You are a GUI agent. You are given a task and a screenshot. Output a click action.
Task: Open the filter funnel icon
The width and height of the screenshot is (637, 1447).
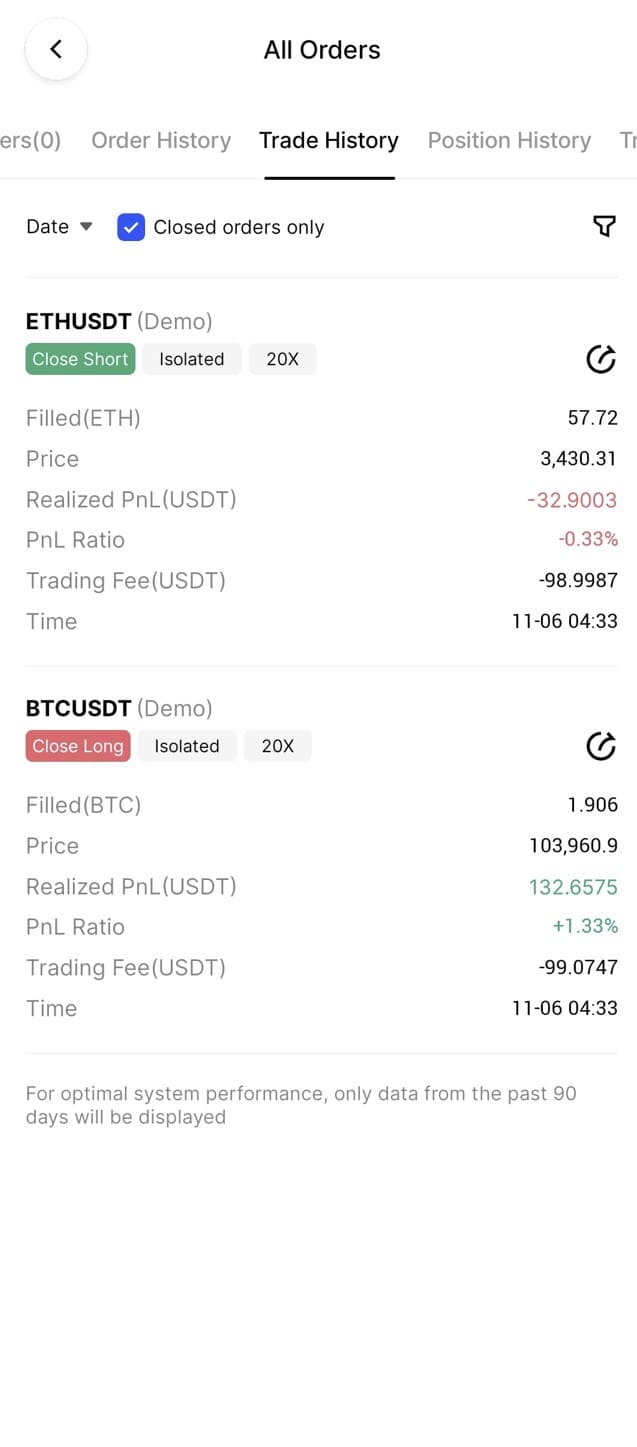pyautogui.click(x=603, y=227)
